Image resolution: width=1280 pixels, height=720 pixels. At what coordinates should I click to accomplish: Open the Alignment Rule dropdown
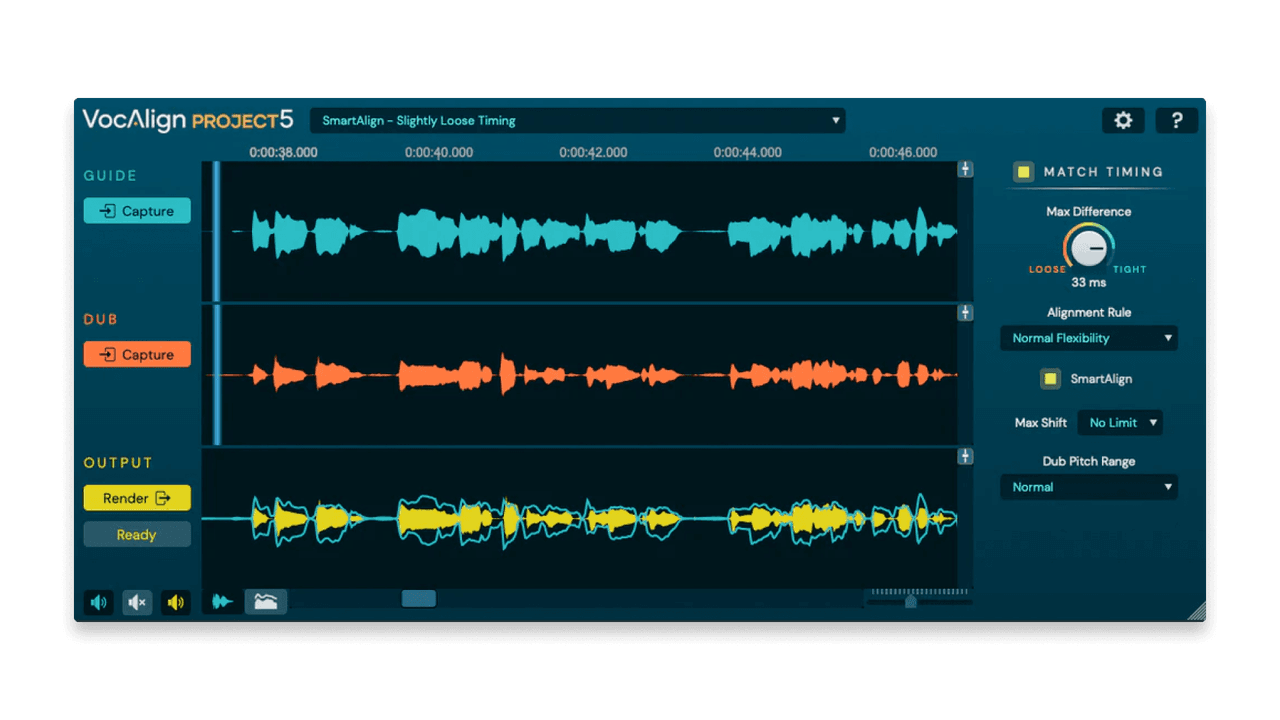[x=1088, y=338]
